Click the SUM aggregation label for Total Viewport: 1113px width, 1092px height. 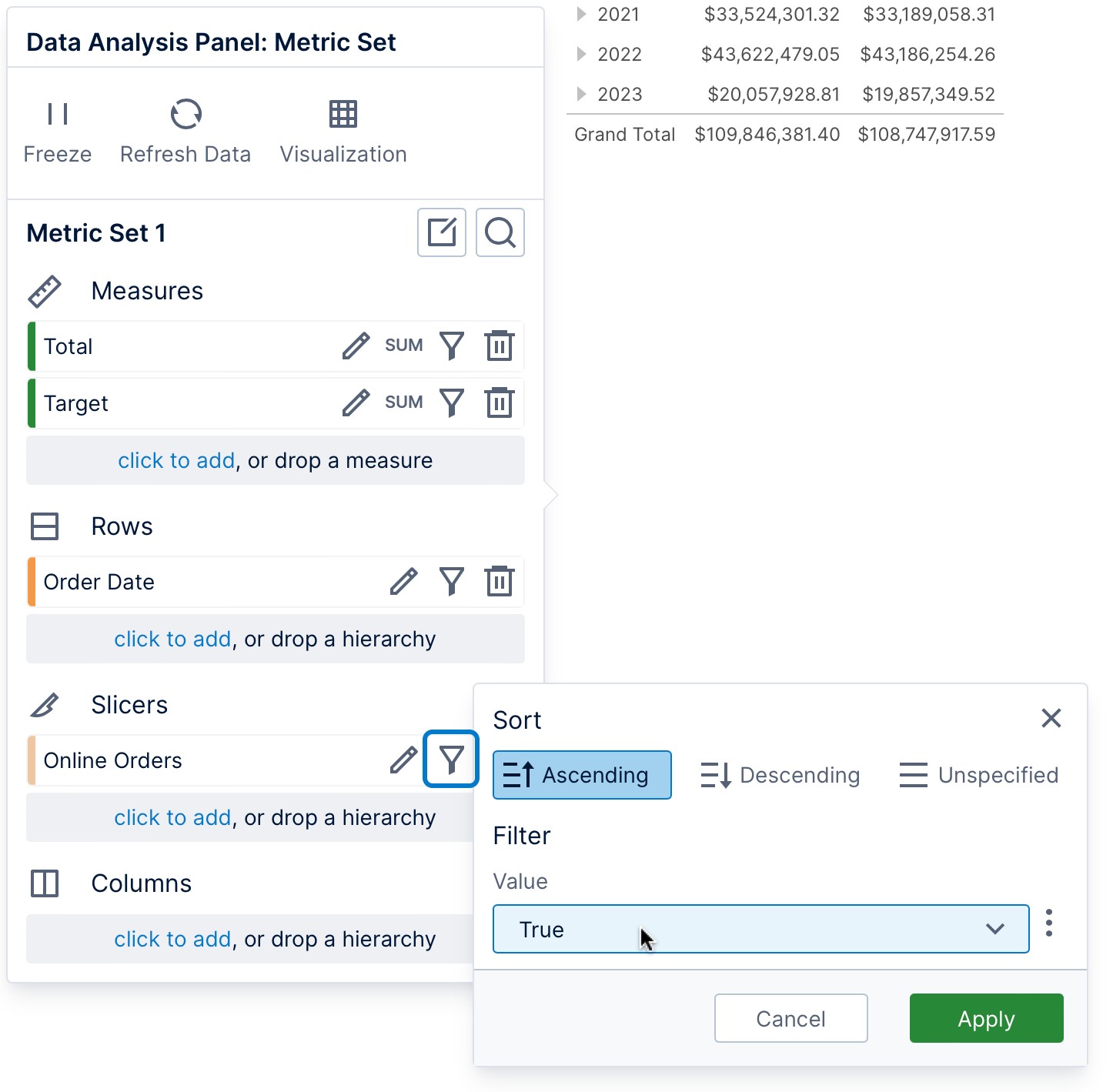(x=403, y=346)
